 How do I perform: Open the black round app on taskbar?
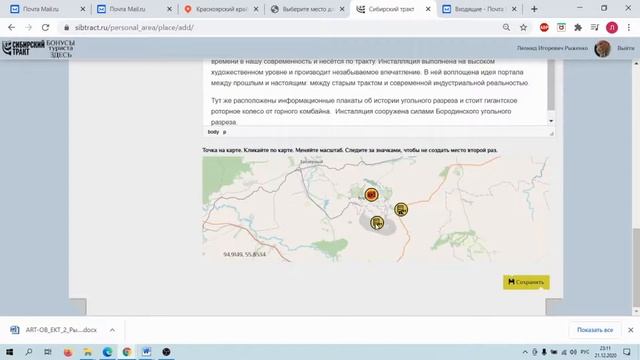(166, 352)
